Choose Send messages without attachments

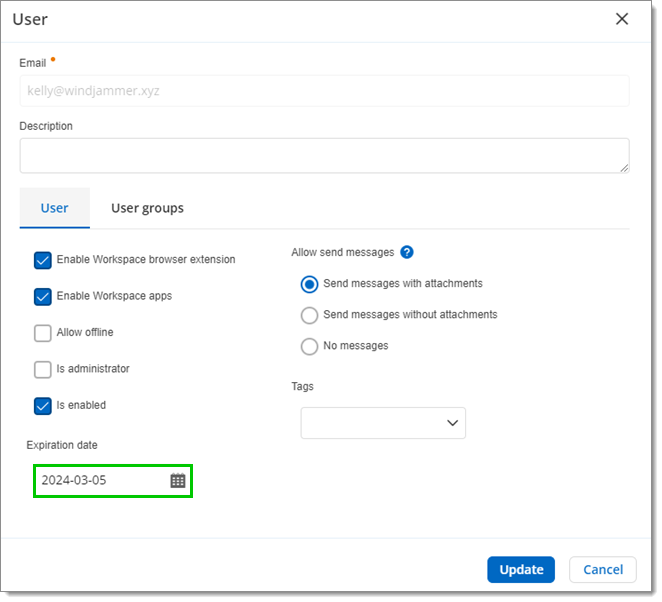[x=310, y=315]
